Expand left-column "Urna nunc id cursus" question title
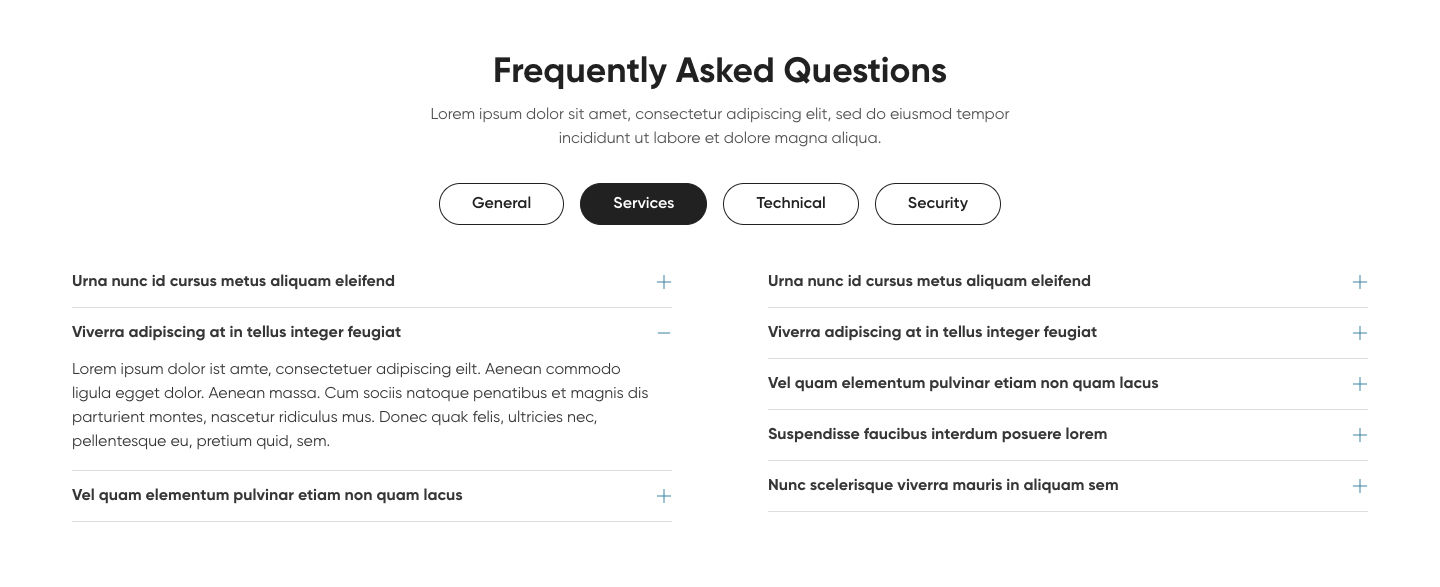1440x587 pixels. pyautogui.click(x=233, y=282)
